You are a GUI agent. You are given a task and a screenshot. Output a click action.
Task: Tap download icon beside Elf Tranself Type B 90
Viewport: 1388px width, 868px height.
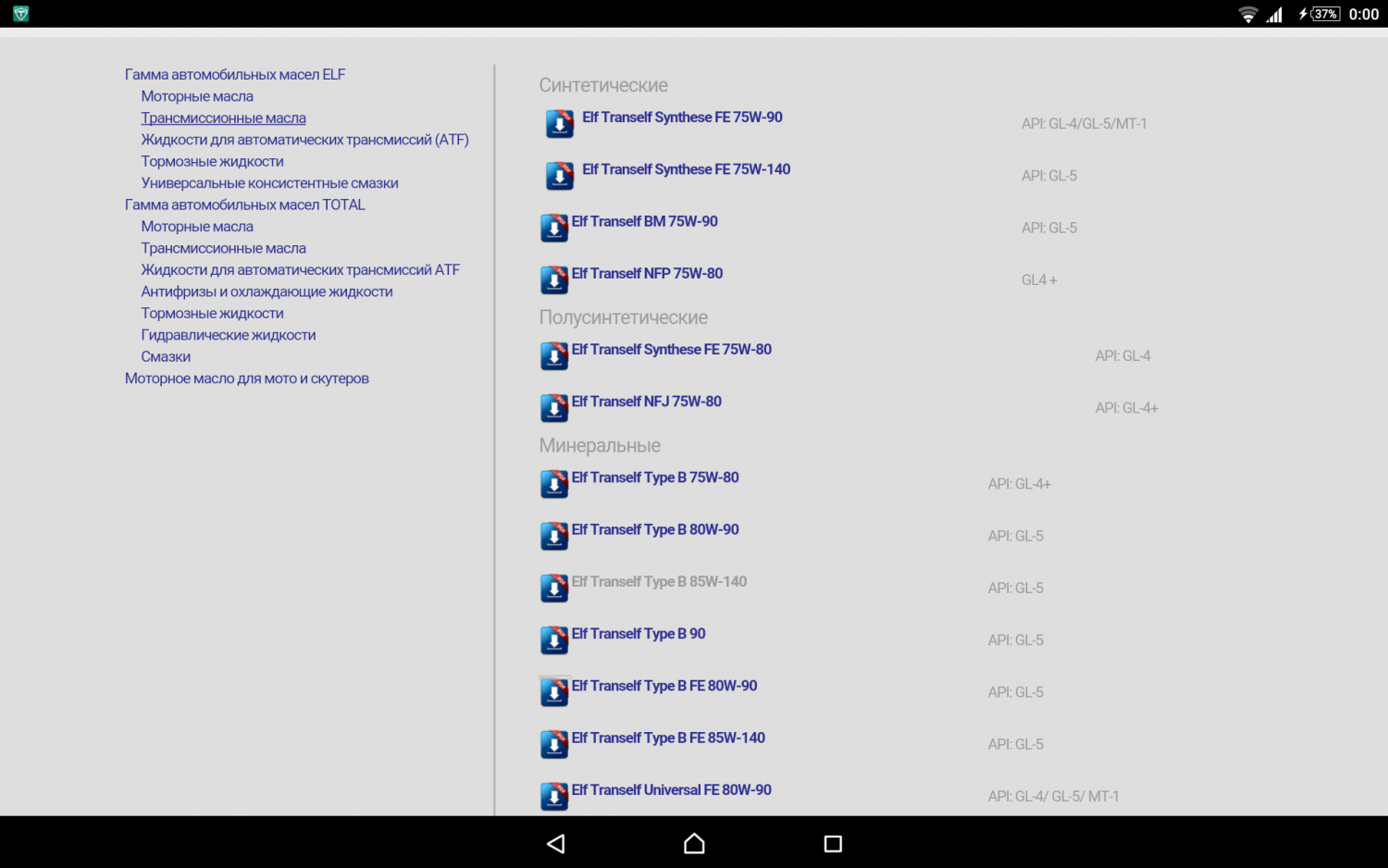tap(554, 639)
